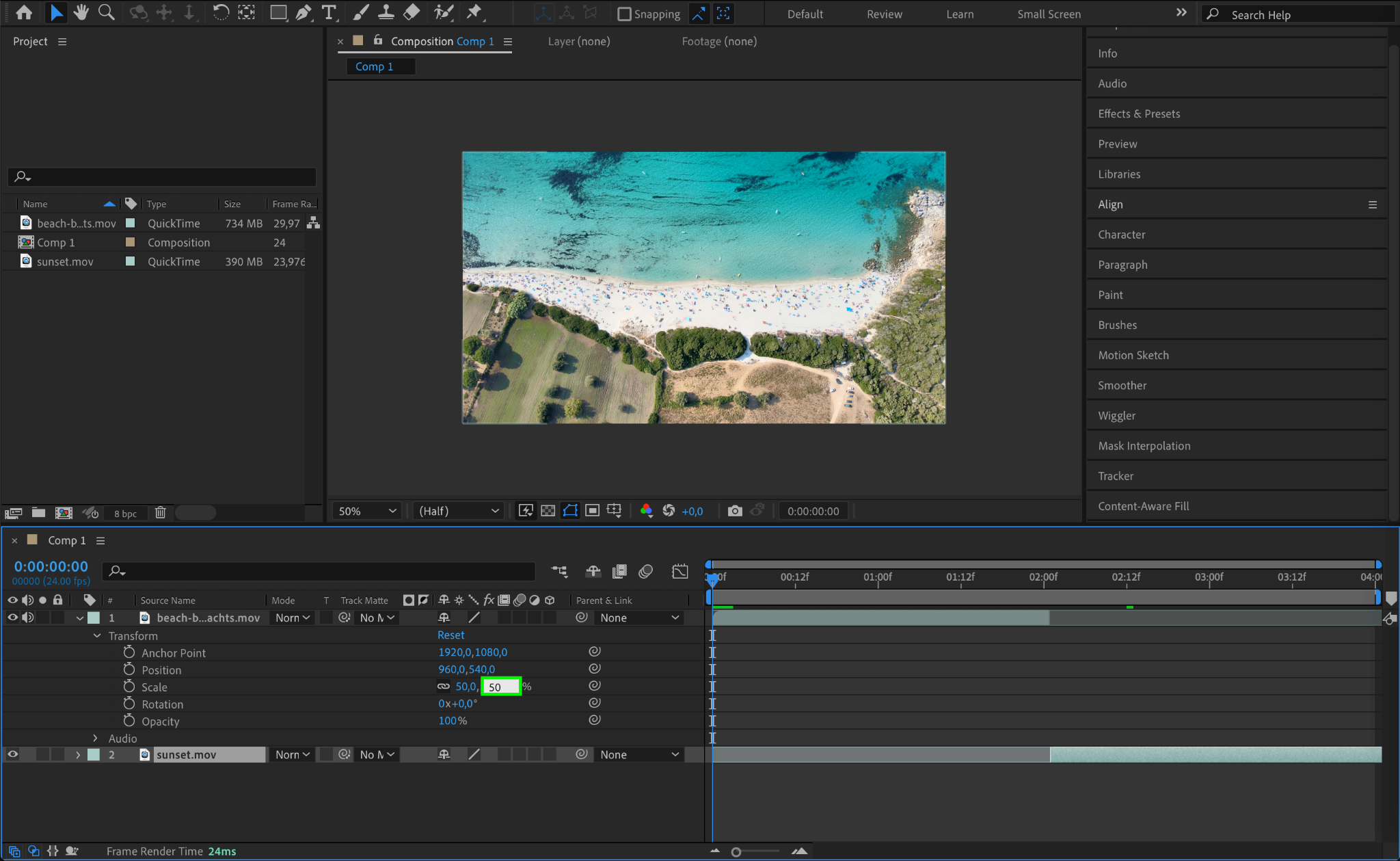The image size is (1400, 861).
Task: Click the Take Snapshot camera icon
Action: click(735, 511)
